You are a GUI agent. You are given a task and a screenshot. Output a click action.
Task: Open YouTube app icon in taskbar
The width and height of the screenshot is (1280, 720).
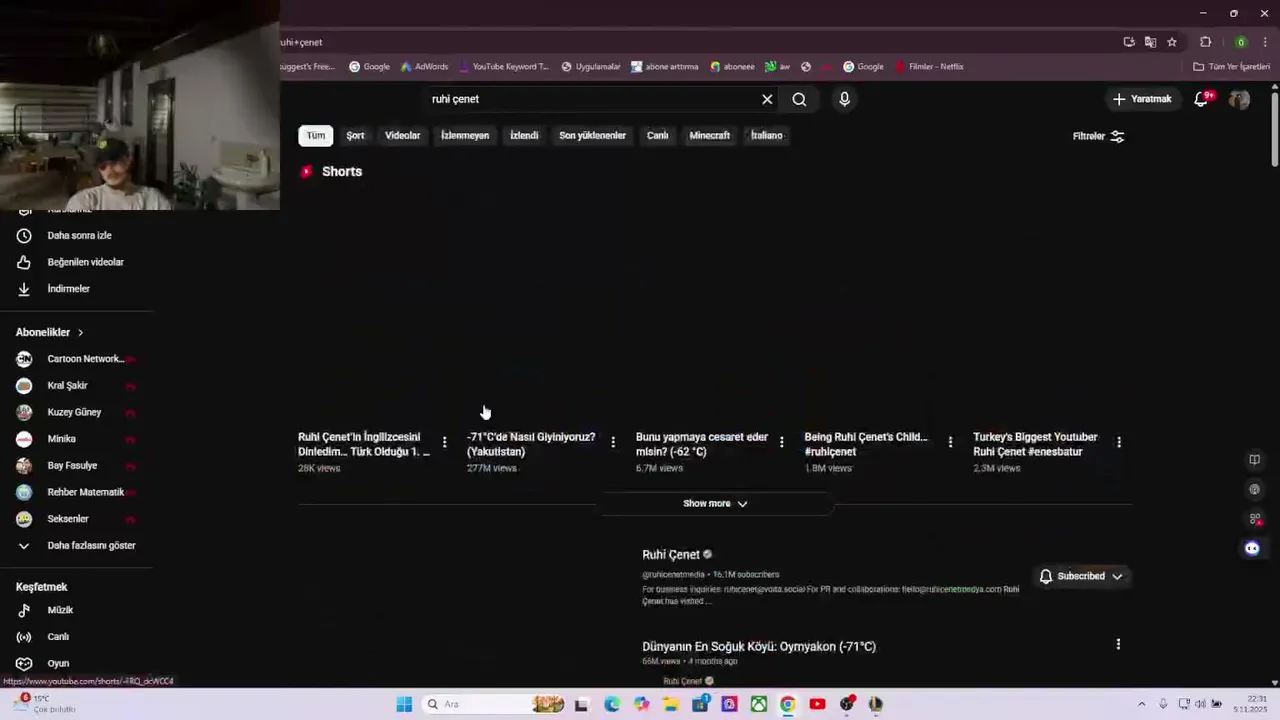[817, 704]
